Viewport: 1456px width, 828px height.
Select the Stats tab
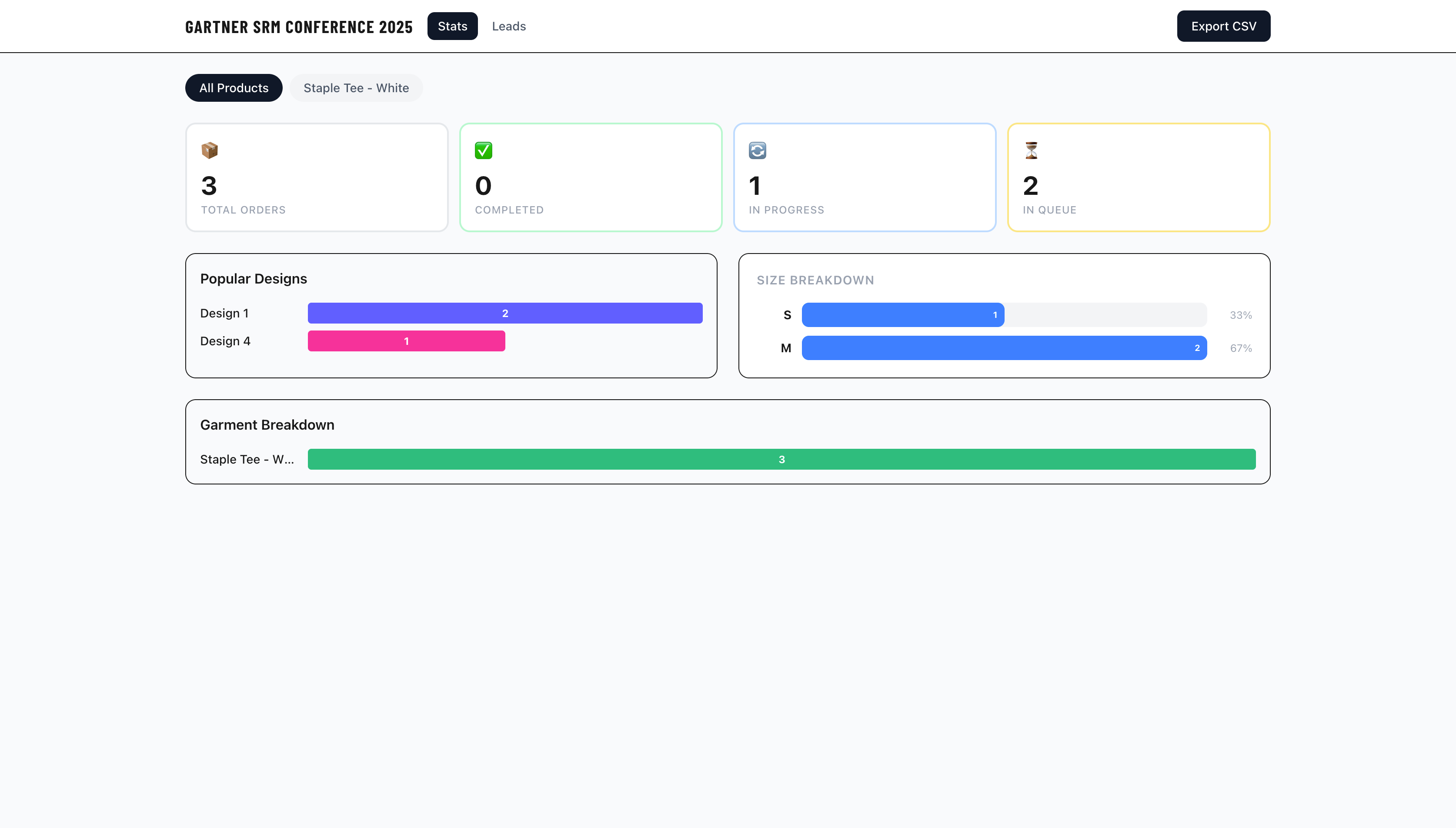click(x=452, y=26)
